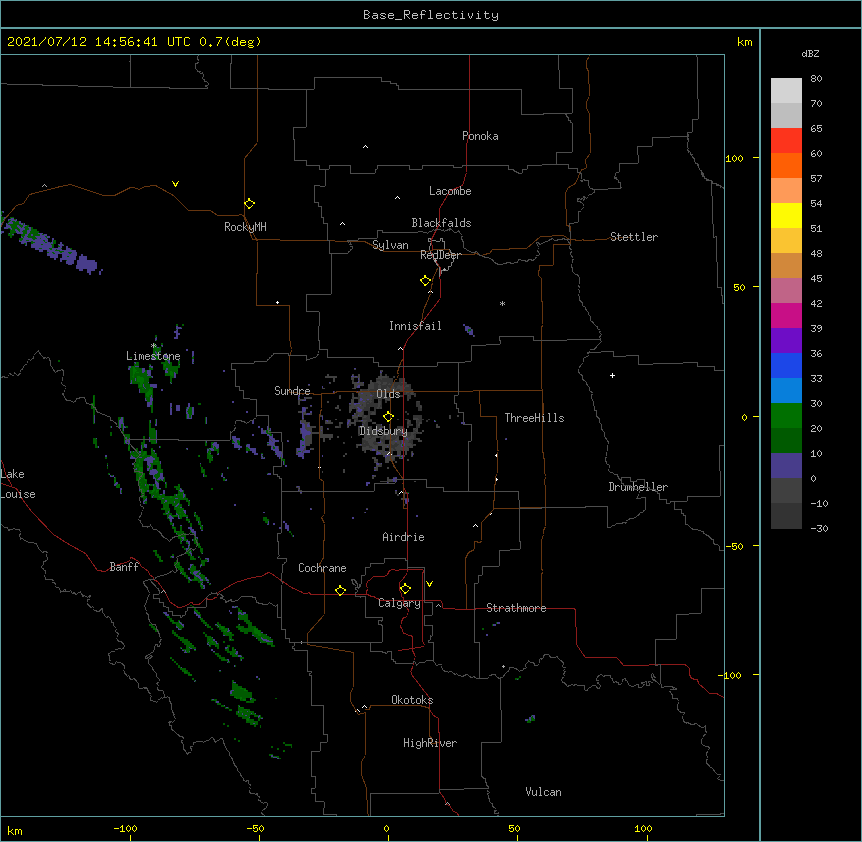Click the RedDeer city label
Viewport: 862px width, 842px height.
[440, 255]
